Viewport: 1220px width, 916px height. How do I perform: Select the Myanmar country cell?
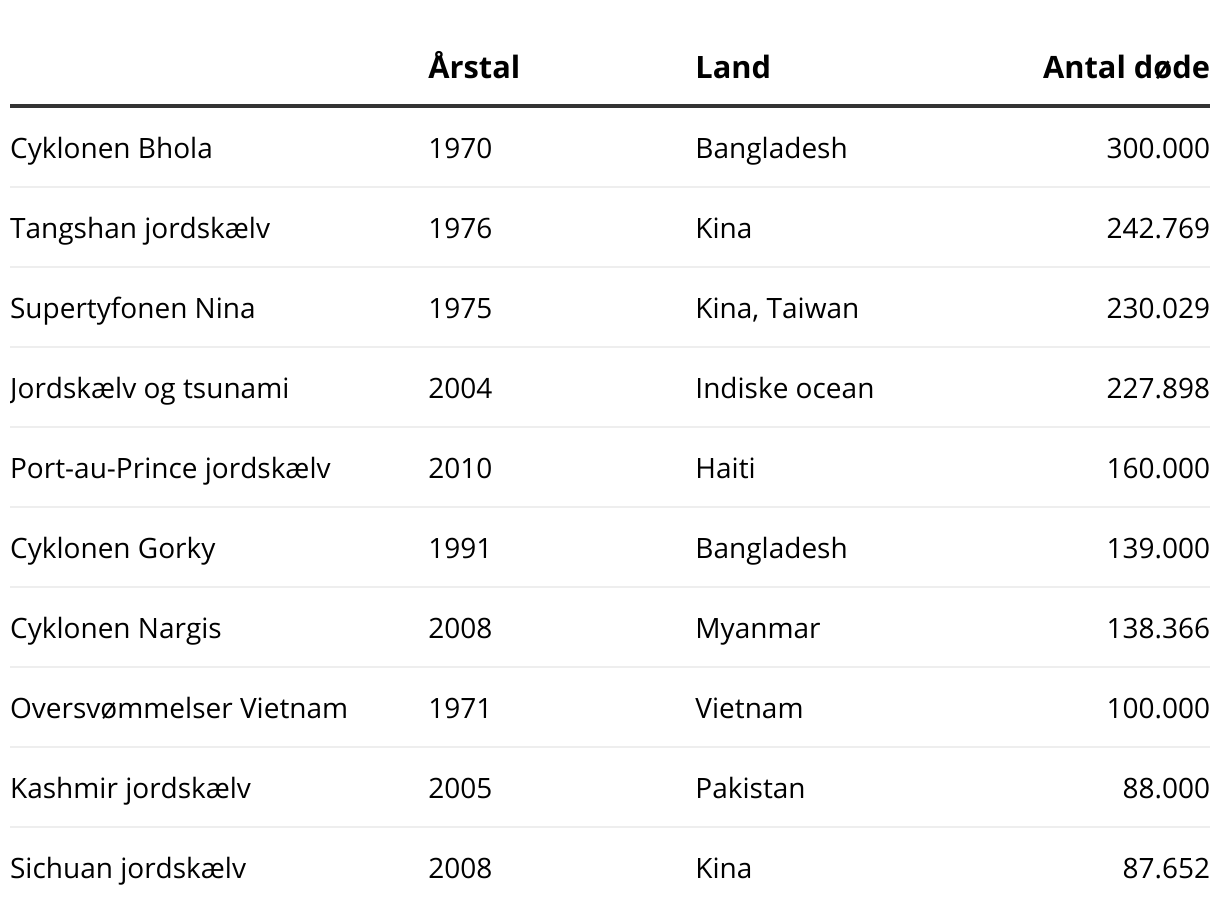[x=757, y=628]
